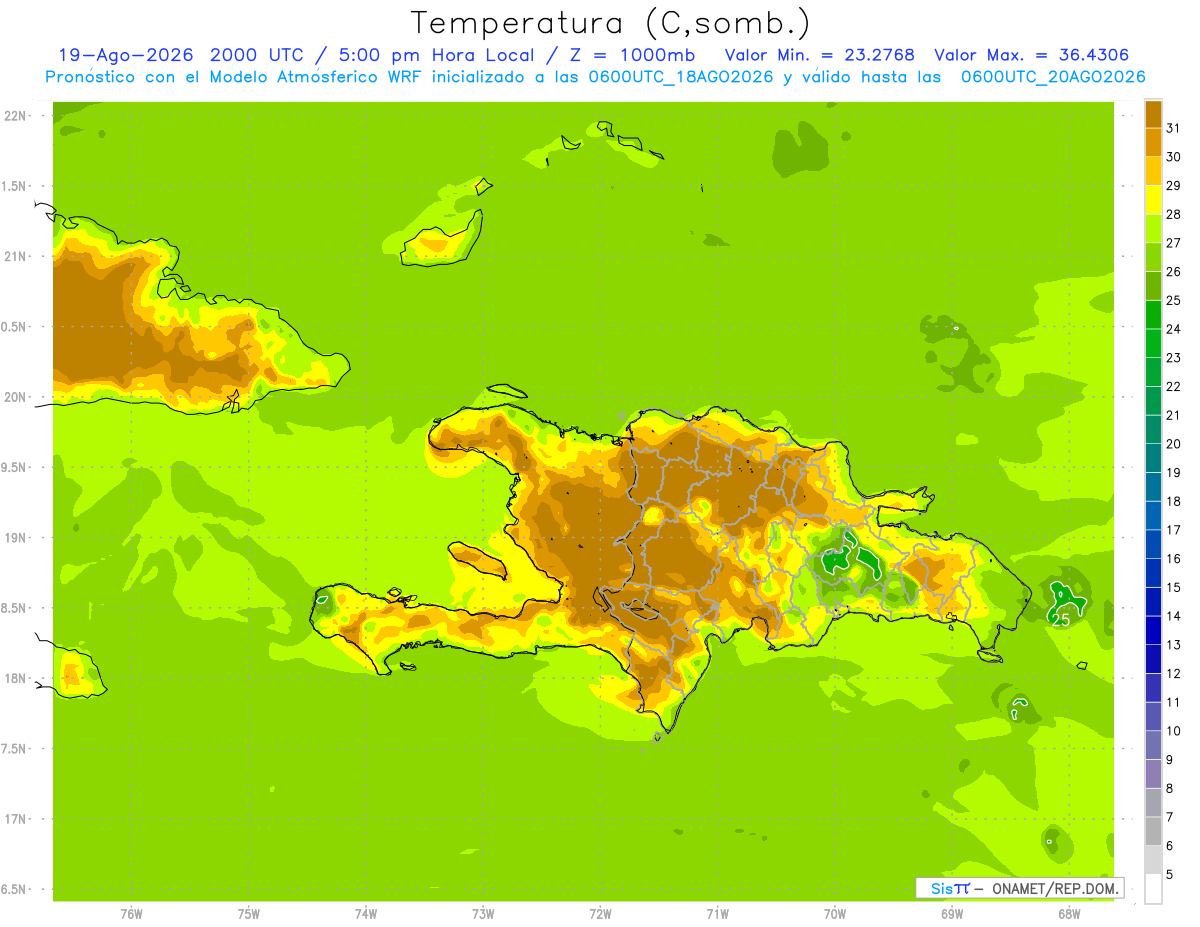Viewport: 1200px width, 927px height.
Task: Click the "7.5N" latitude axis label
Action: tap(14, 748)
